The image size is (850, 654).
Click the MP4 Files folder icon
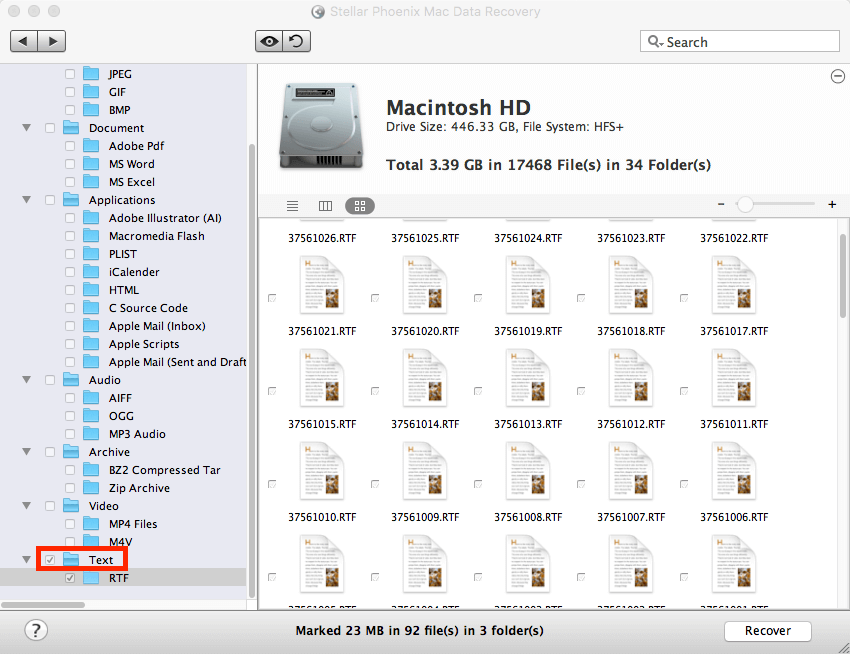click(x=91, y=524)
